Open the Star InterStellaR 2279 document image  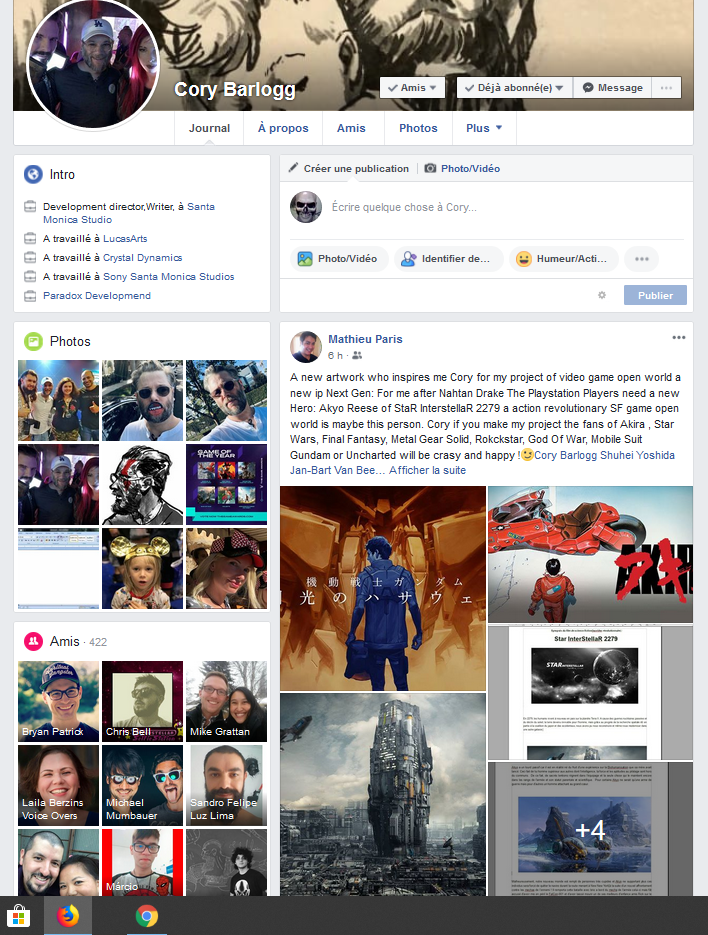590,693
